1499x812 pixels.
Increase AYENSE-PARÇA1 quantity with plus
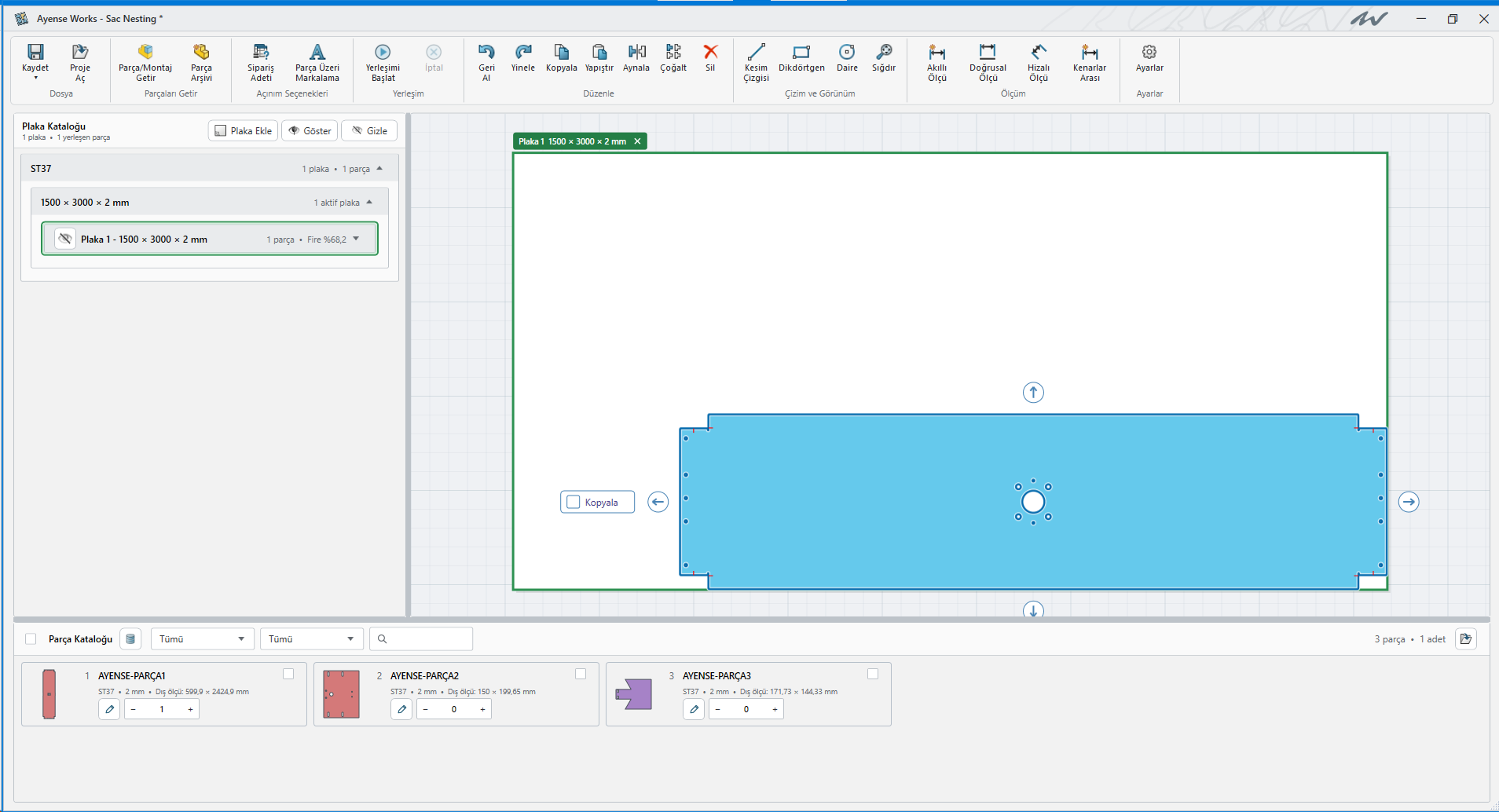190,709
